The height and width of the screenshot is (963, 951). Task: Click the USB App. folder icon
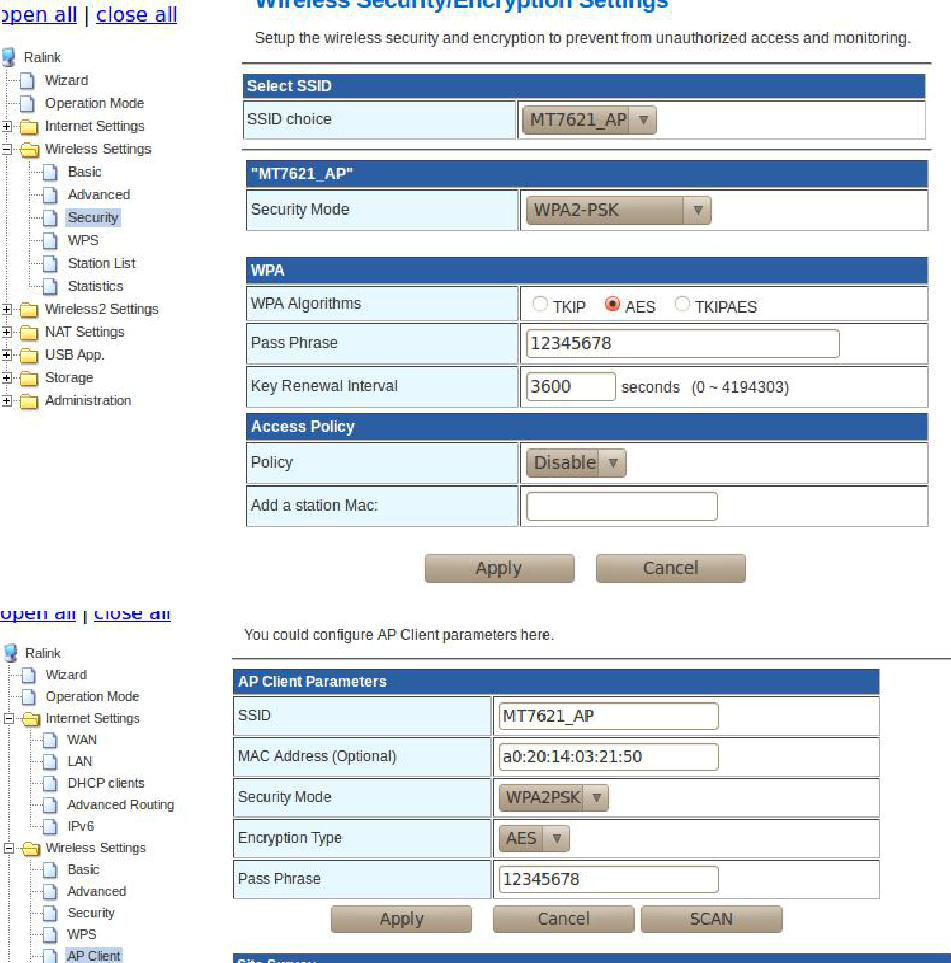click(x=29, y=356)
